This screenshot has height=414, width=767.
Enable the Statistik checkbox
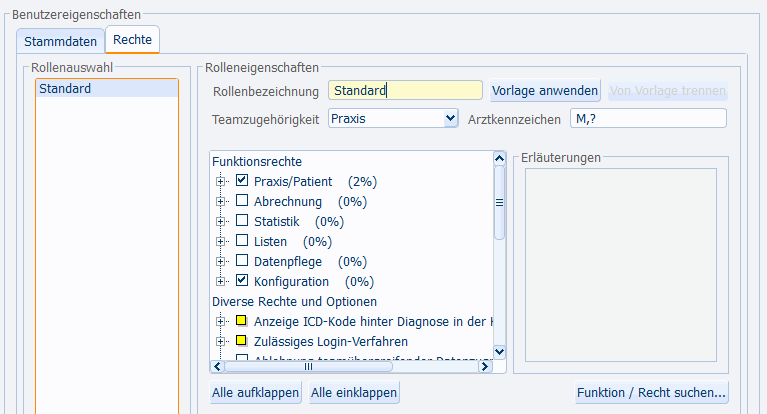pyautogui.click(x=242, y=221)
